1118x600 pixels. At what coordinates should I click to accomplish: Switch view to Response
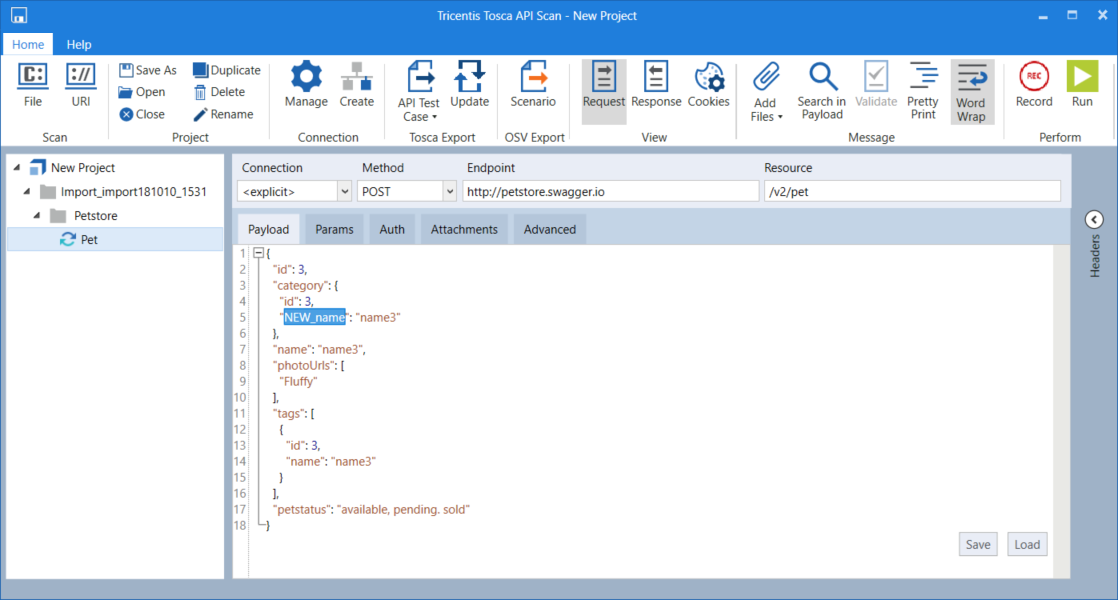[656, 86]
